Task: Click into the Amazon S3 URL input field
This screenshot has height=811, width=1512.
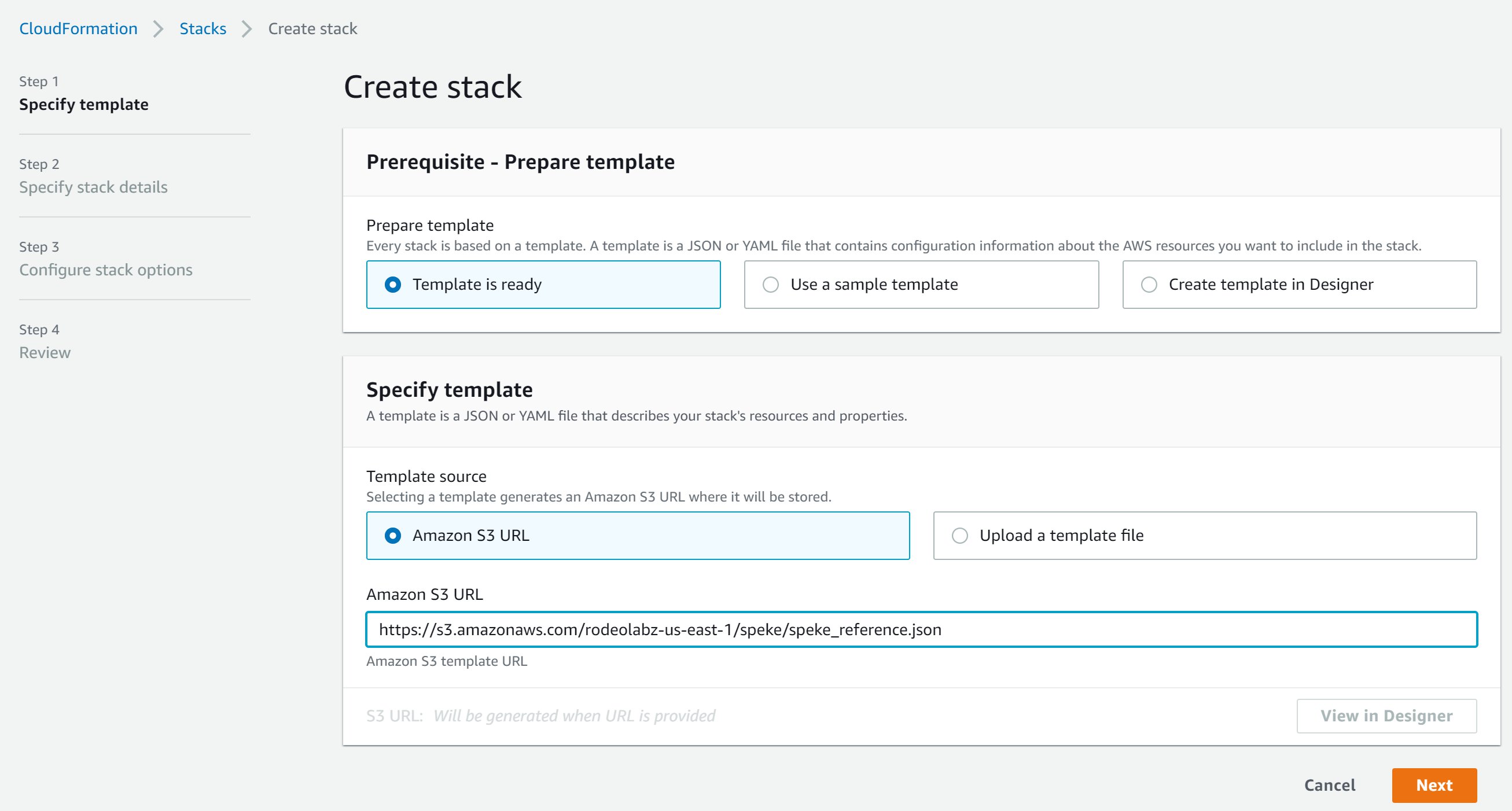Action: pos(922,630)
